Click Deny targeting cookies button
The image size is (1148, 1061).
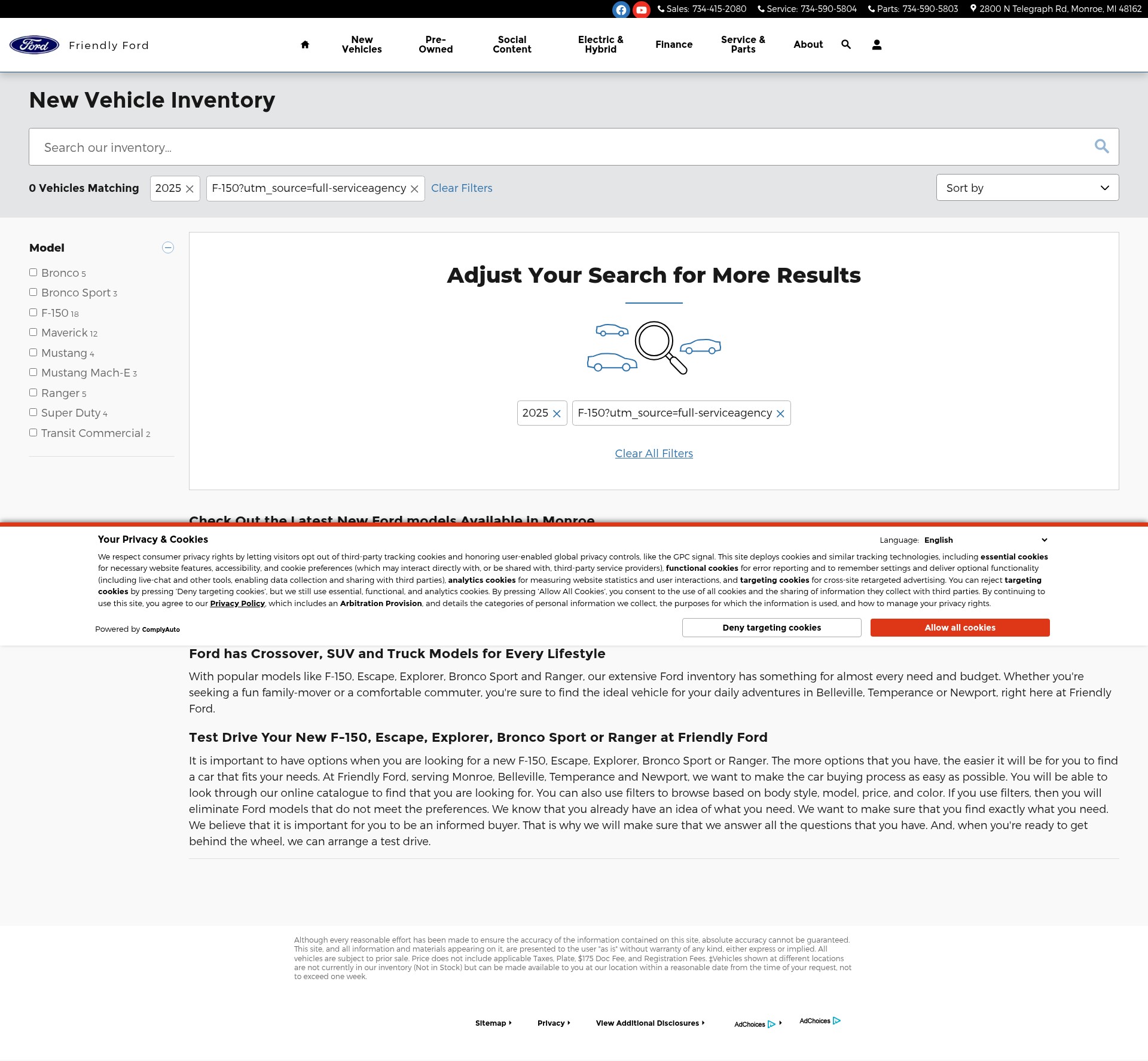point(772,628)
